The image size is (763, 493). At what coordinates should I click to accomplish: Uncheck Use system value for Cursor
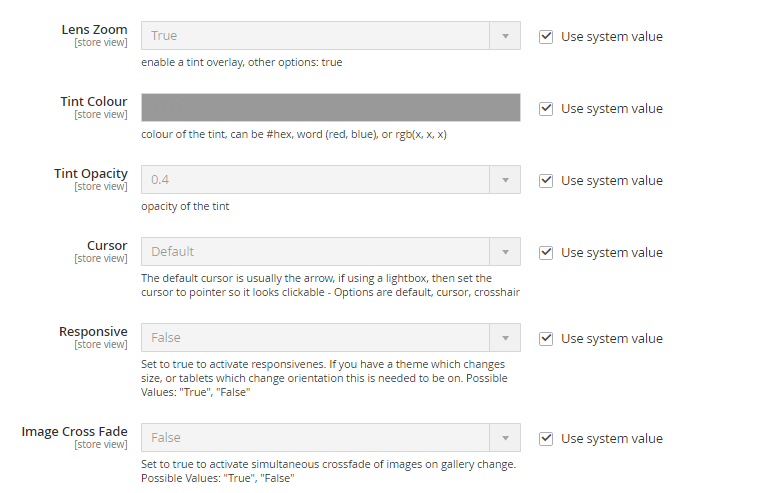546,253
